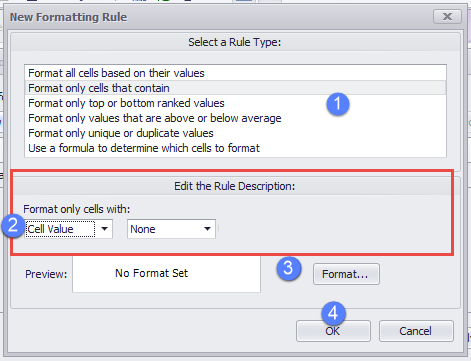Click the blue step 1 badge
Screen dimensions: 471x361
click(x=338, y=104)
